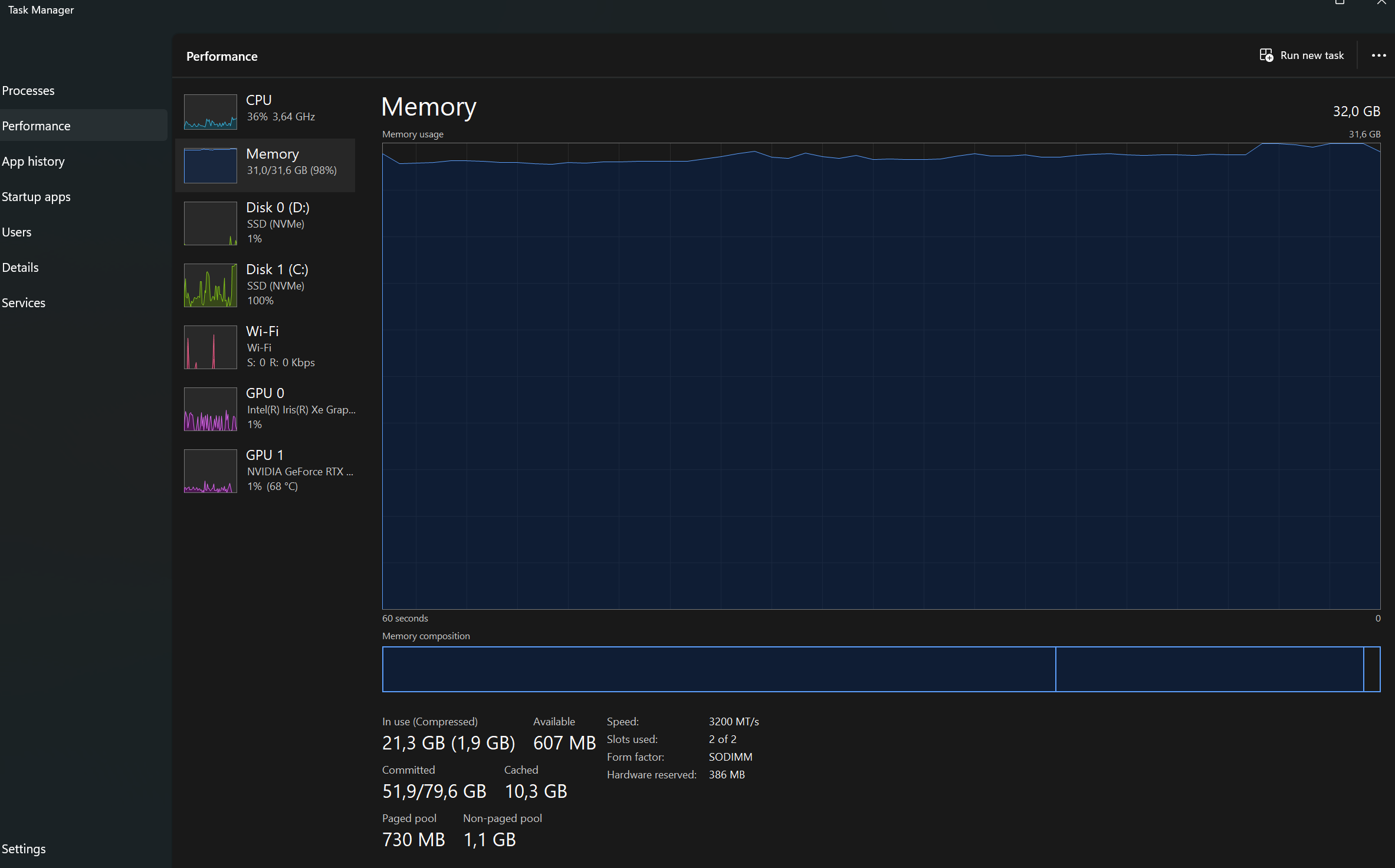Open the three-dots more options menu

point(1378,55)
